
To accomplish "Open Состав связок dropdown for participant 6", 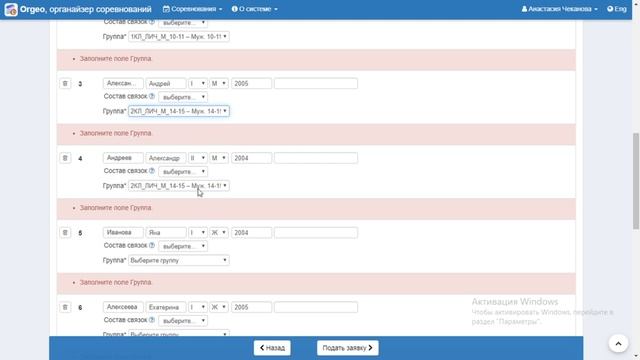I will (183, 321).
